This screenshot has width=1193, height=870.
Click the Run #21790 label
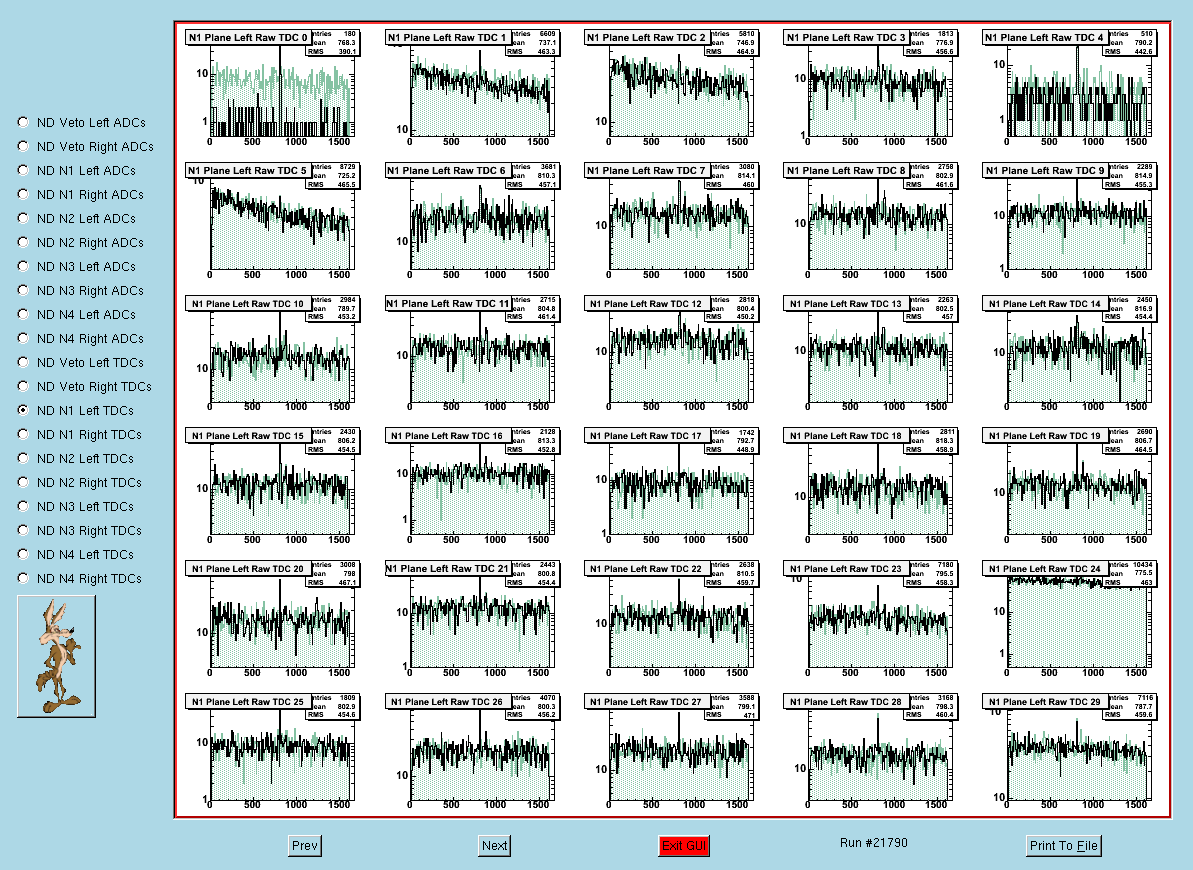click(873, 843)
